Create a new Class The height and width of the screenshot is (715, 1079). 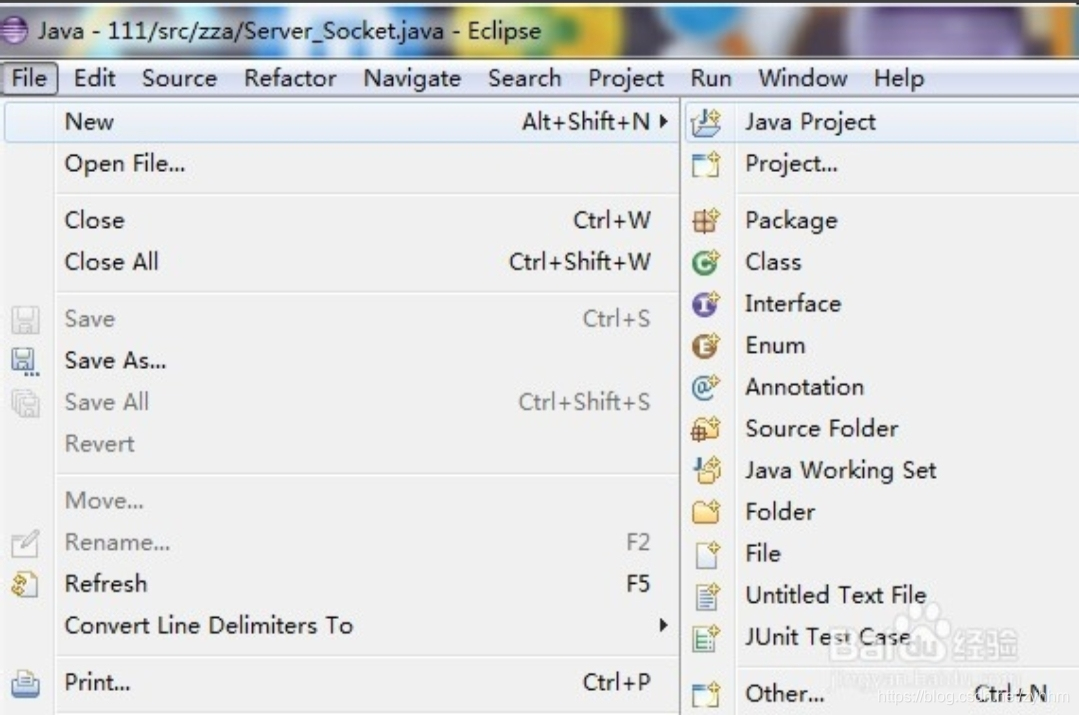pyautogui.click(x=882, y=262)
